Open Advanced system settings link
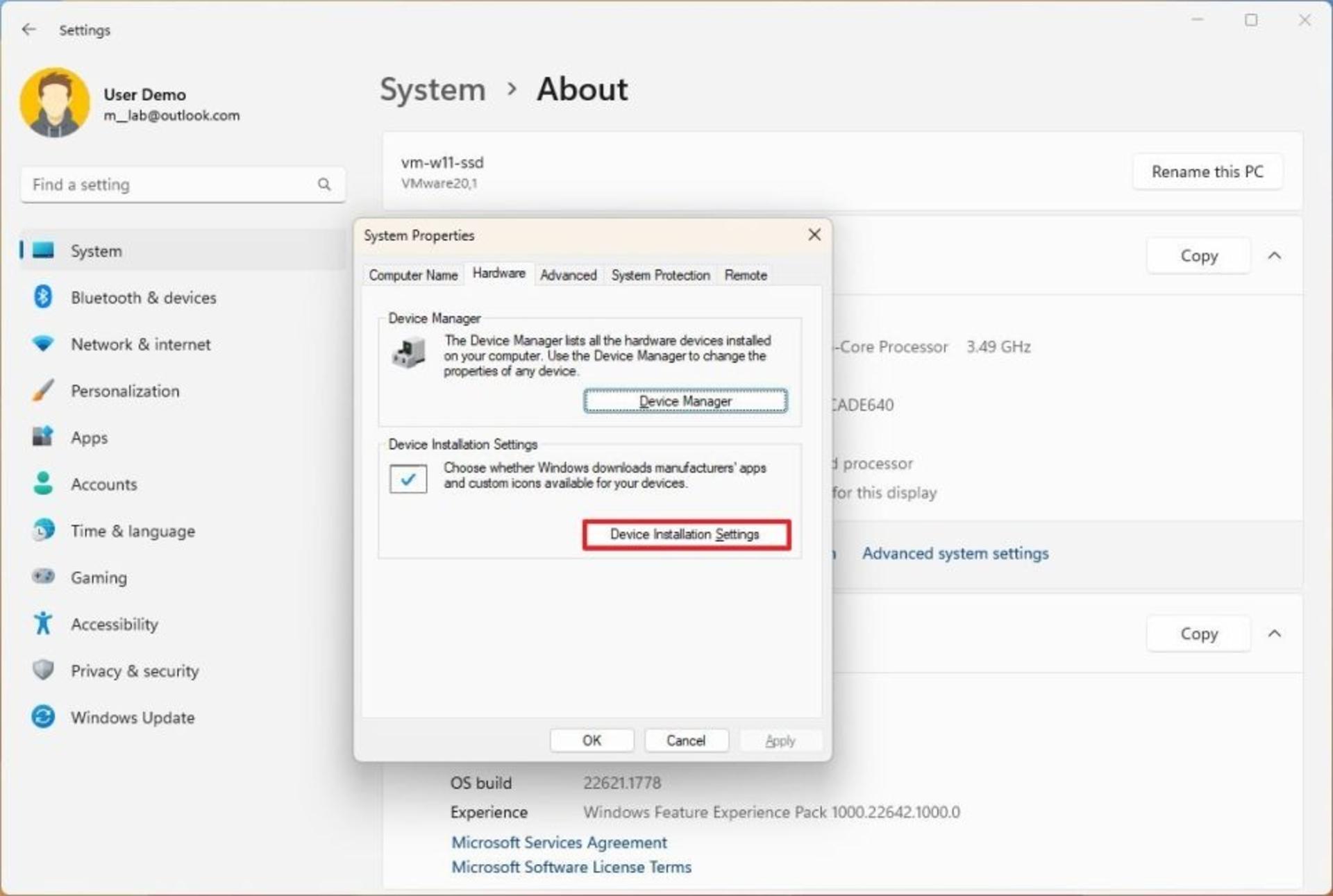This screenshot has height=896, width=1333. (955, 553)
